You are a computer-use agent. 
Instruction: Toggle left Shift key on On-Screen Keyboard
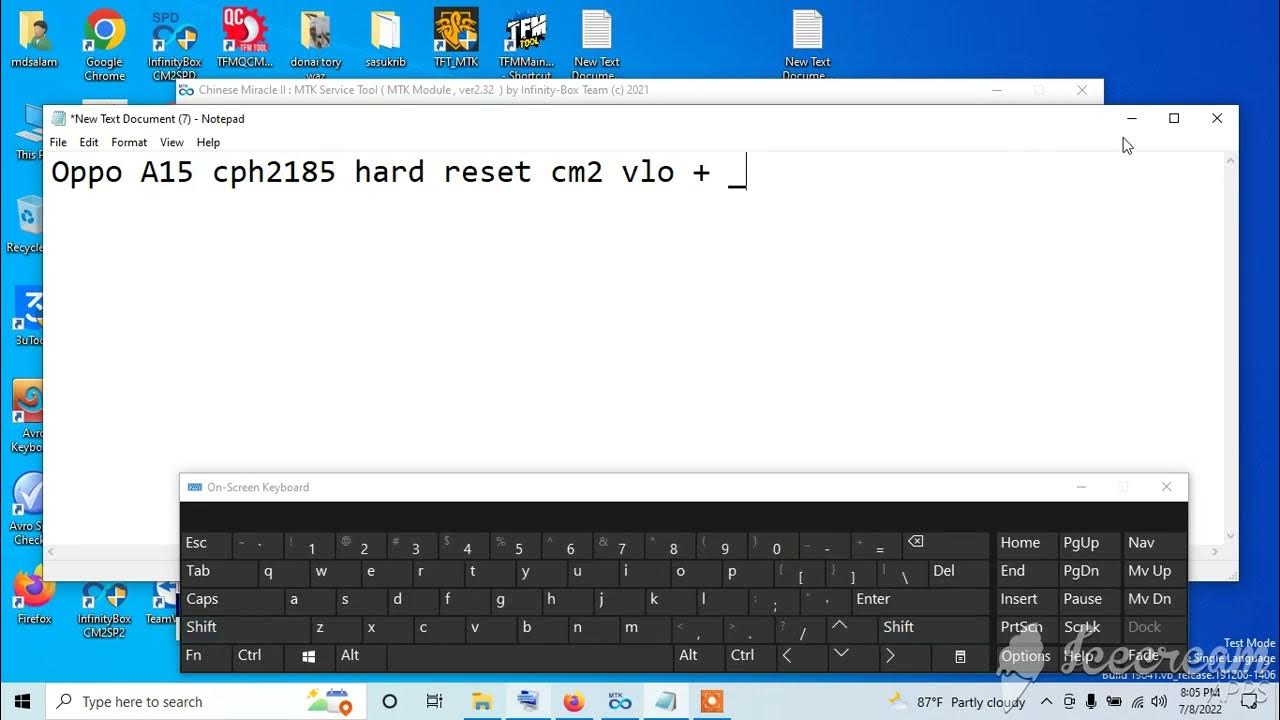pos(244,628)
